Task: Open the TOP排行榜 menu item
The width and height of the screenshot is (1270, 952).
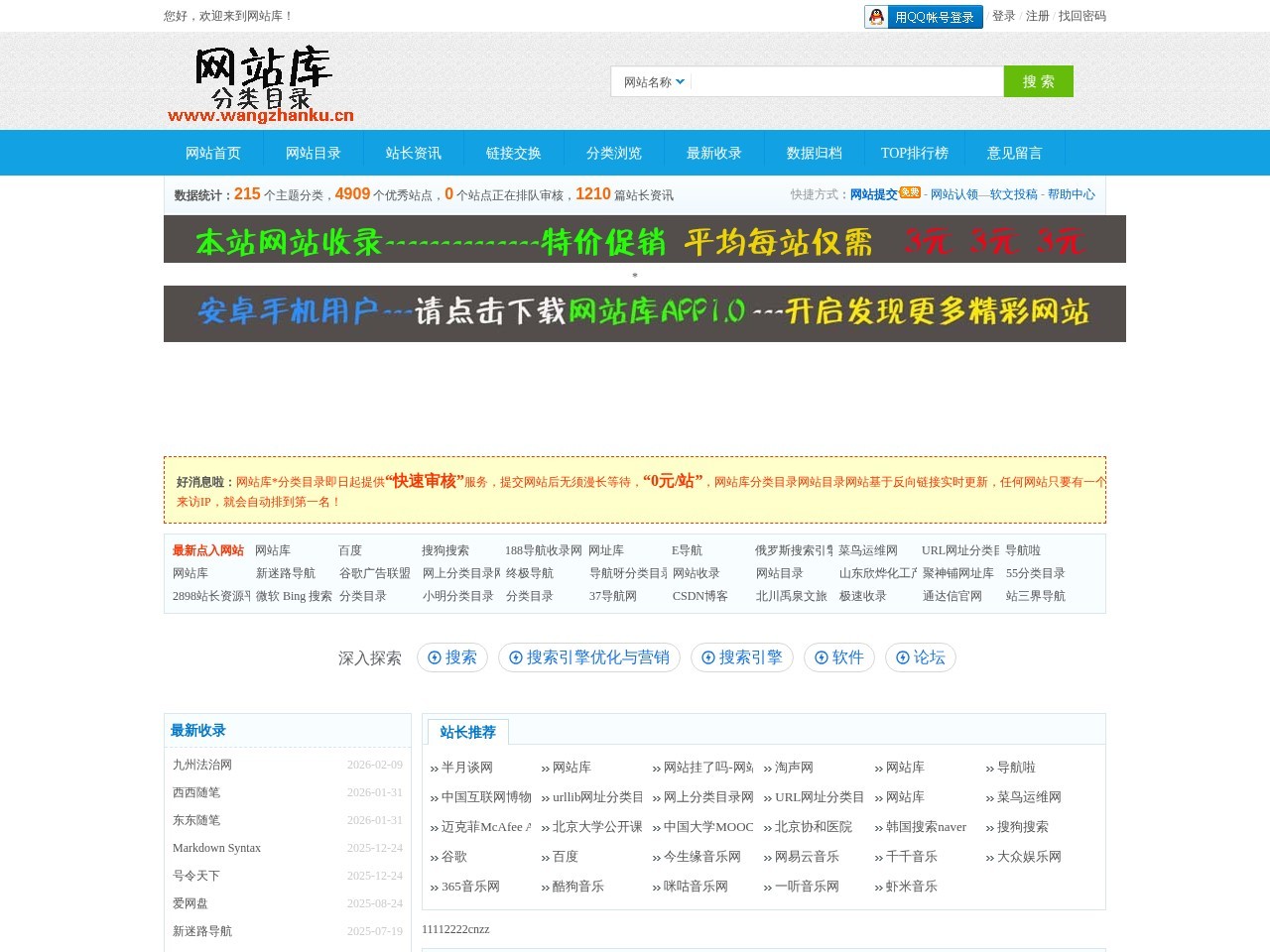Action: [x=914, y=153]
